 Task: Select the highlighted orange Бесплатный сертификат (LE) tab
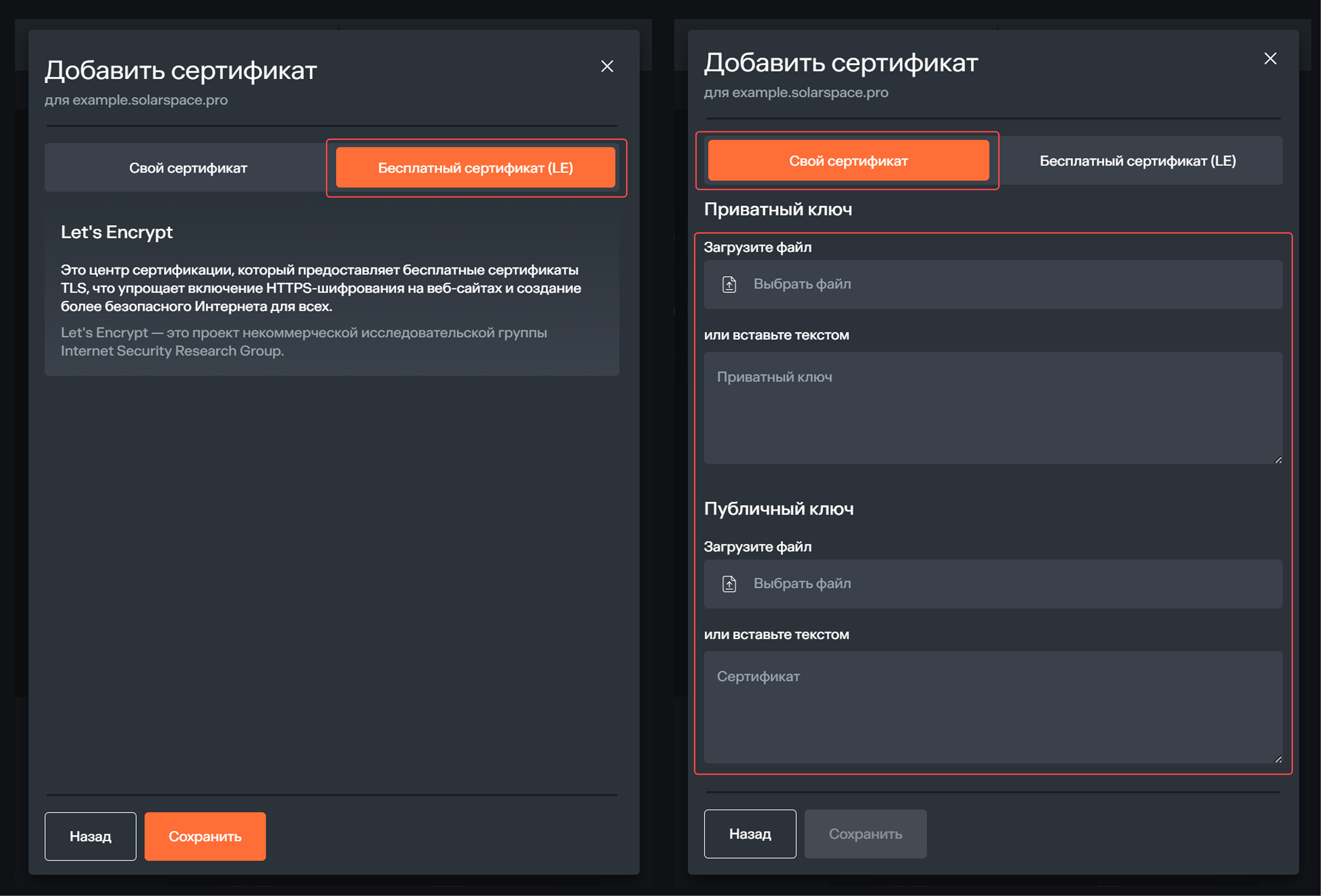(475, 168)
